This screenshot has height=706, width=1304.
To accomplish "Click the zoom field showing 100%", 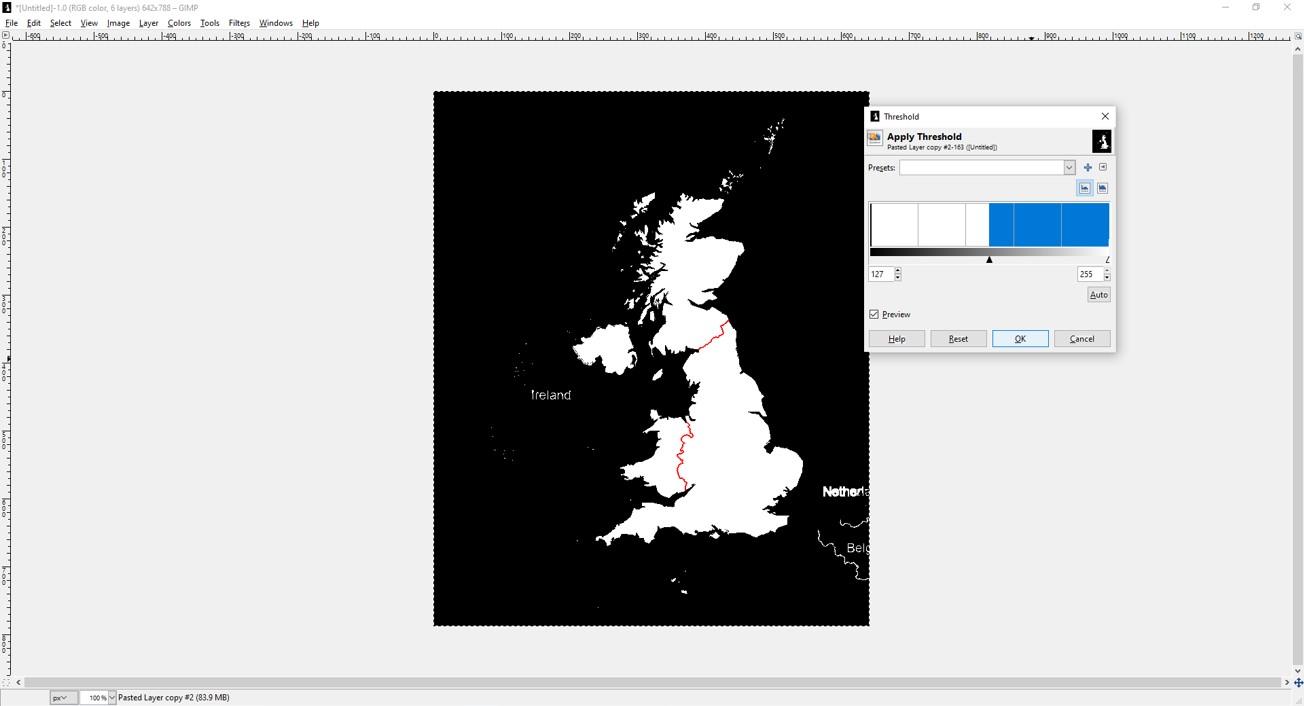I will pyautogui.click(x=93, y=697).
